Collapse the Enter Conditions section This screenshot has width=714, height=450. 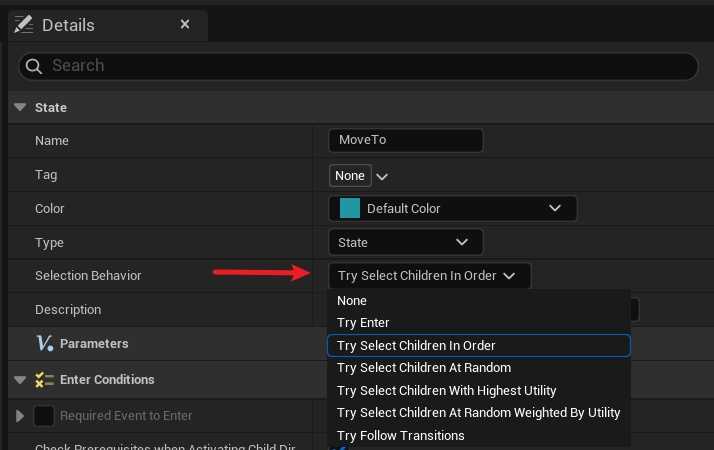click(x=20, y=380)
